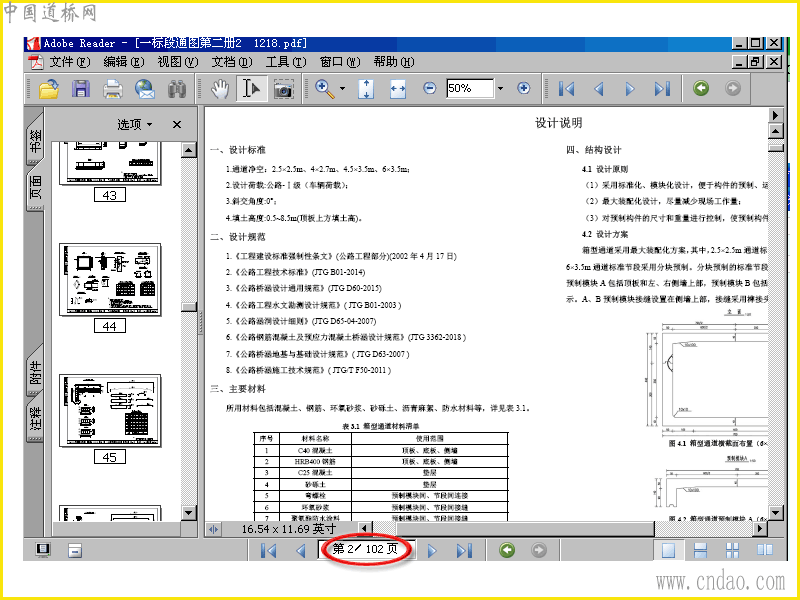Click previous page button in status bar

click(x=301, y=551)
